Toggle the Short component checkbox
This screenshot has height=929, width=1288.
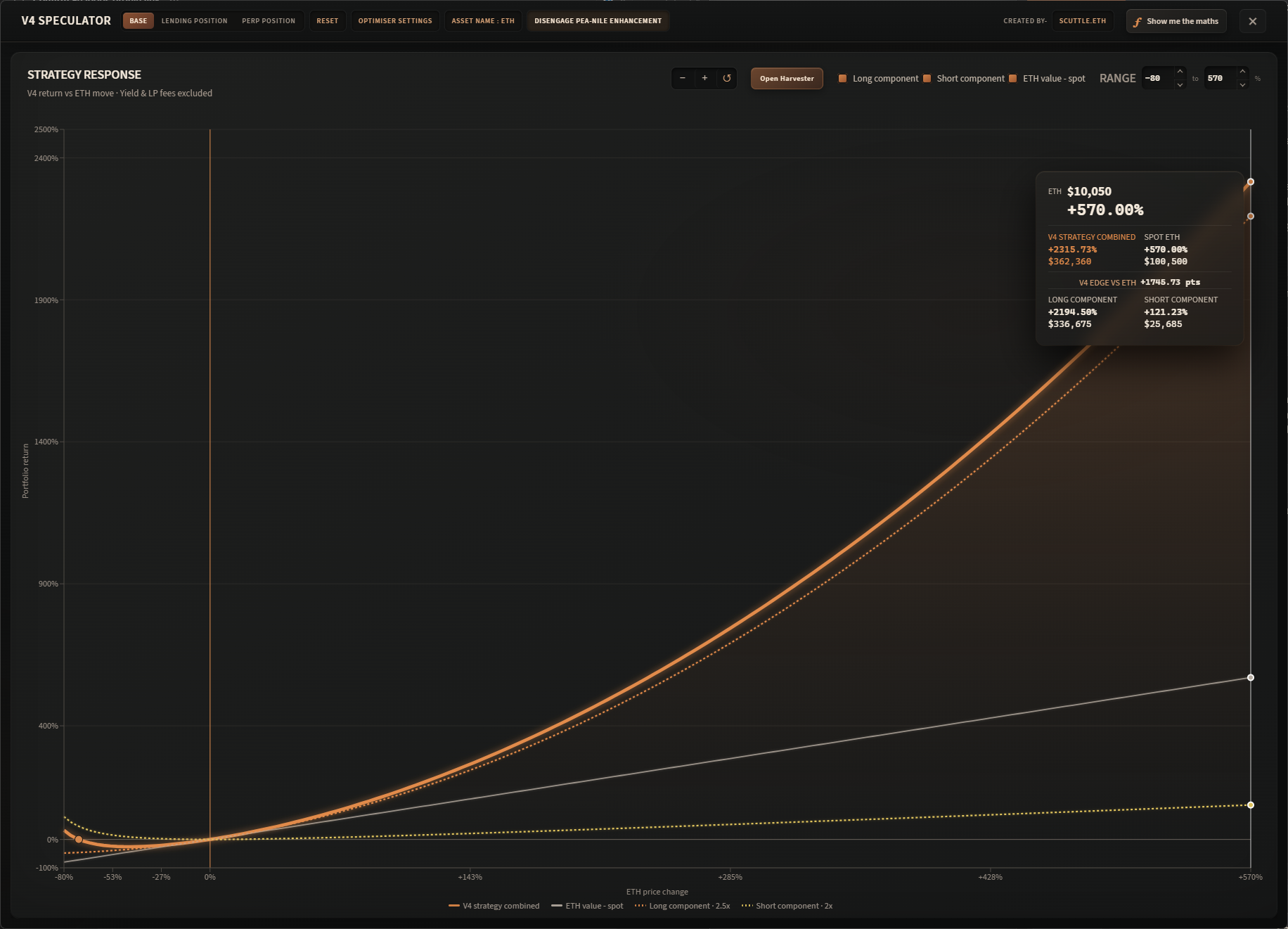(927, 78)
